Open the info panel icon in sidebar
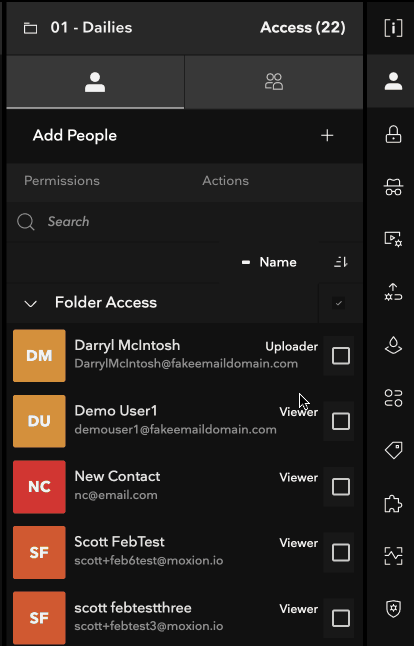Viewport: 414px width, 646px height. (x=393, y=28)
